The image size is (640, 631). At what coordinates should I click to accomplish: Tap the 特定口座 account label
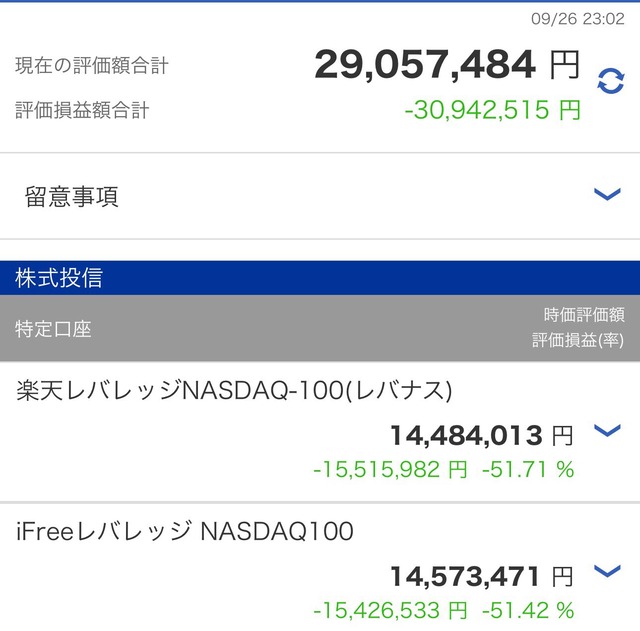(x=53, y=328)
